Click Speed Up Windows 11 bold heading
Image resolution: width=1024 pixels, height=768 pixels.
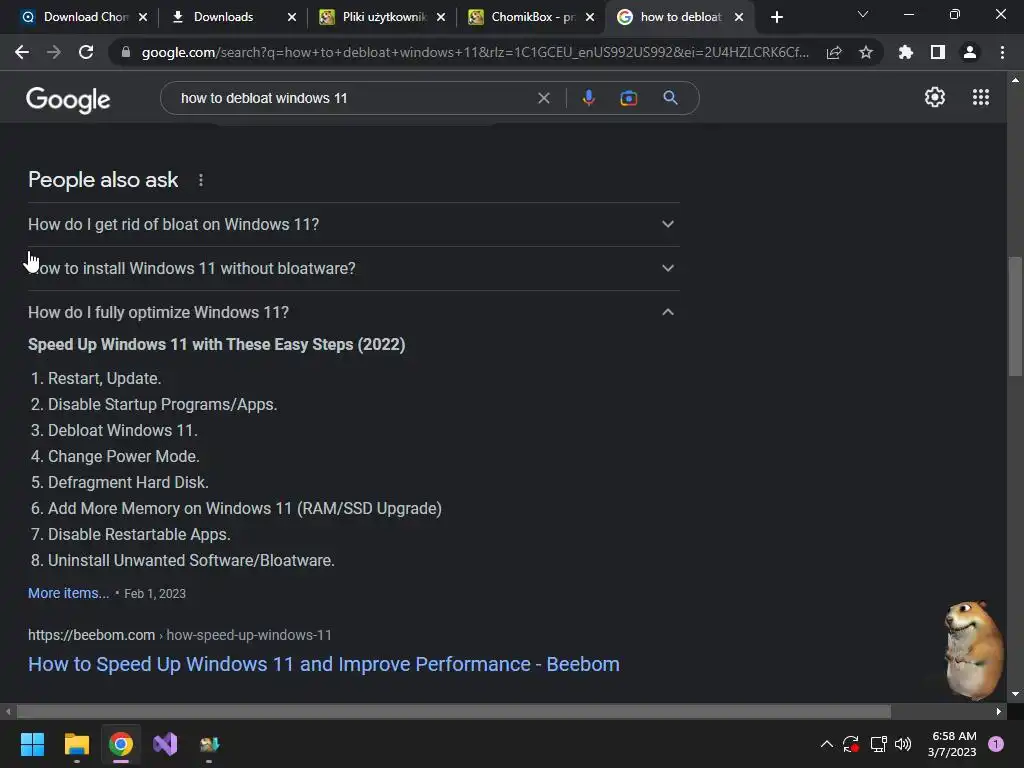coord(217,345)
